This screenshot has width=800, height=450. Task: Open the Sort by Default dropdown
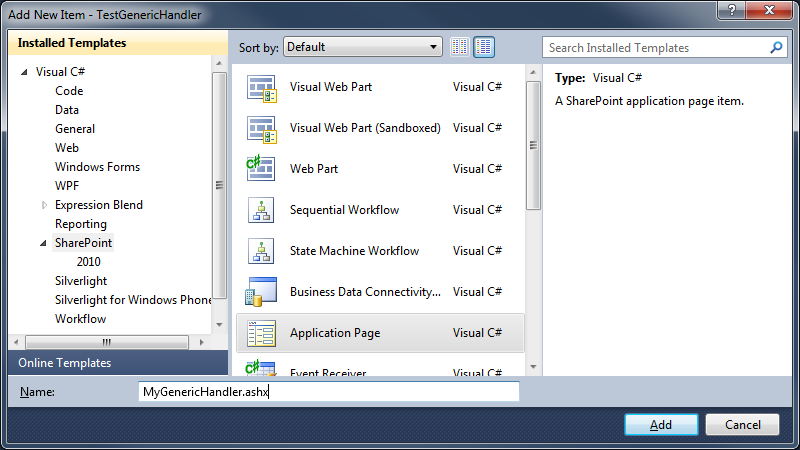pos(363,47)
